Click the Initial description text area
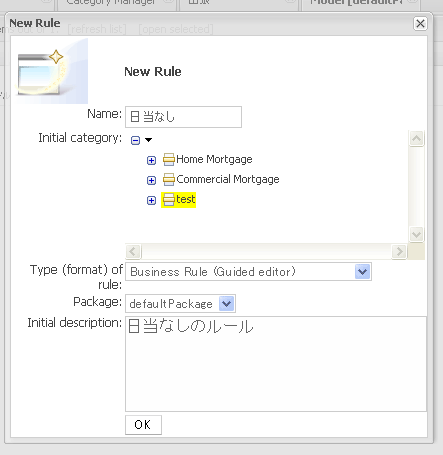Screen dimensions: 443x455 pyautogui.click(x=276, y=364)
